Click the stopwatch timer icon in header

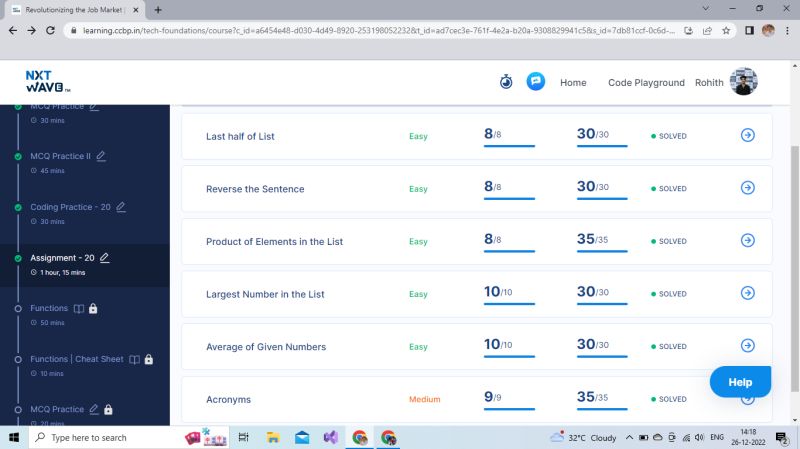point(506,82)
